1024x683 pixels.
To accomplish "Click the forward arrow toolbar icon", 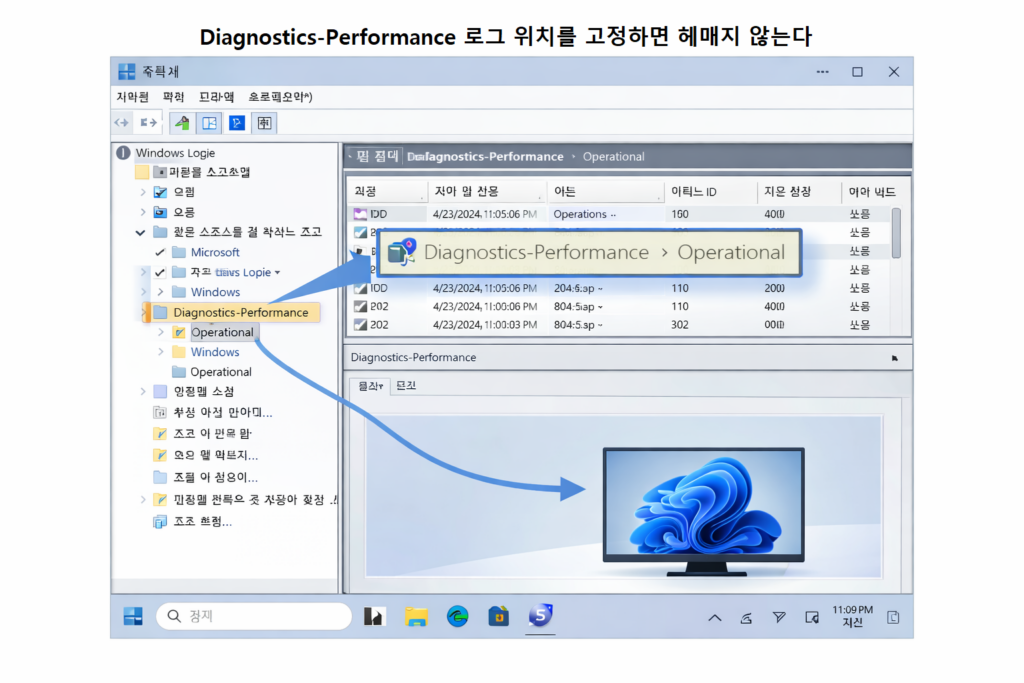I will click(149, 123).
